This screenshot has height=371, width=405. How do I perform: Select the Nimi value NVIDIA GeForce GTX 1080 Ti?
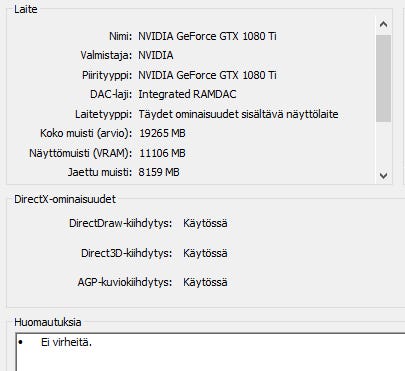click(x=207, y=36)
